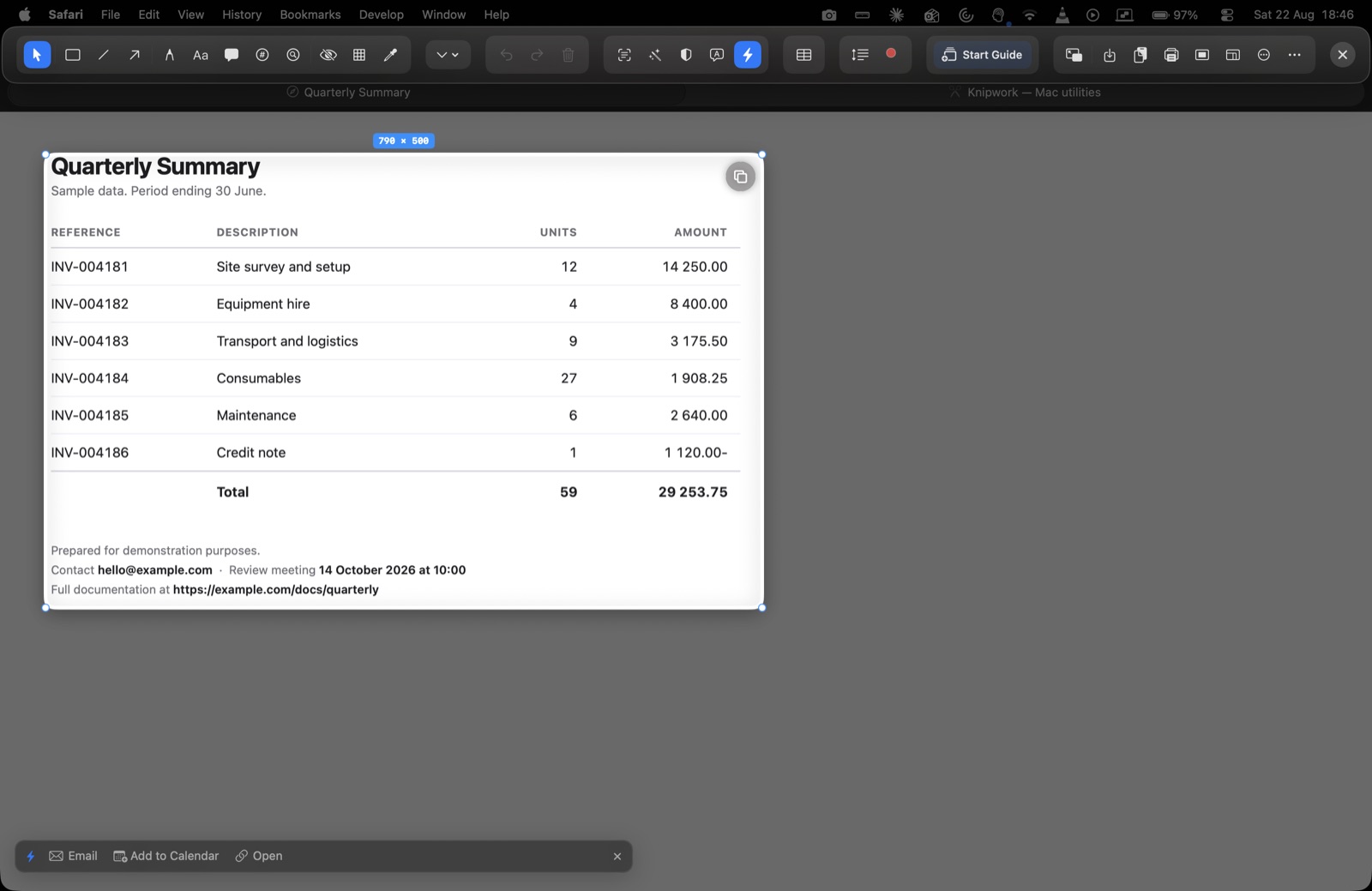Click the sidebar layout panel icon
Screen dimensions: 1372x891
1233,55
